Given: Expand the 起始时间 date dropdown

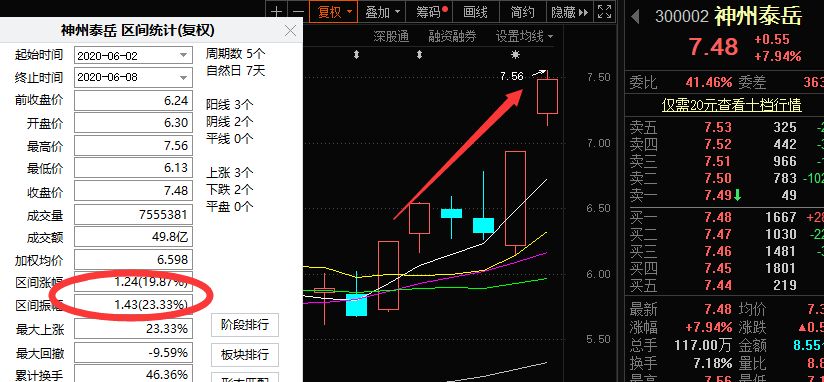Looking at the screenshot, I should 183,55.
